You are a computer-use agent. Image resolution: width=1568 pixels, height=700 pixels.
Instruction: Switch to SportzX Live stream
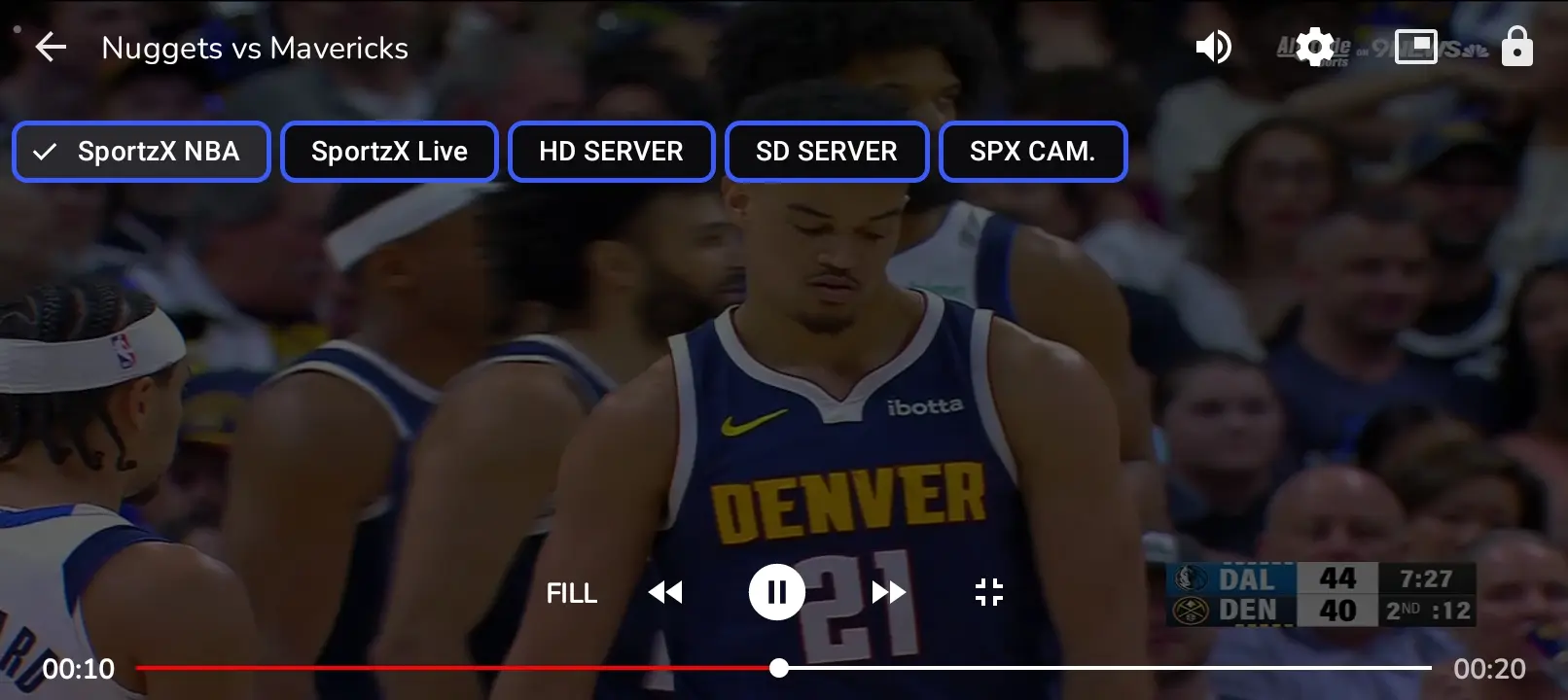[389, 152]
